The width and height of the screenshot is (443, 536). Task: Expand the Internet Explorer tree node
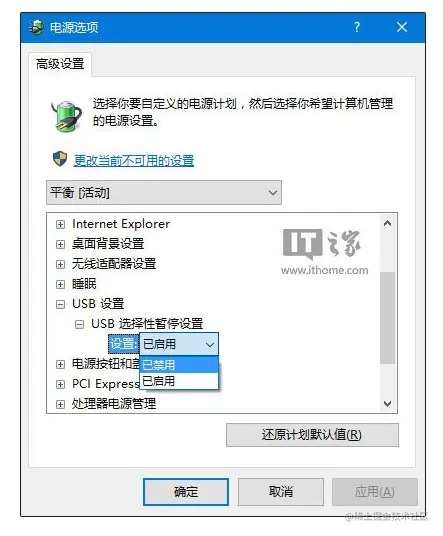[60, 225]
